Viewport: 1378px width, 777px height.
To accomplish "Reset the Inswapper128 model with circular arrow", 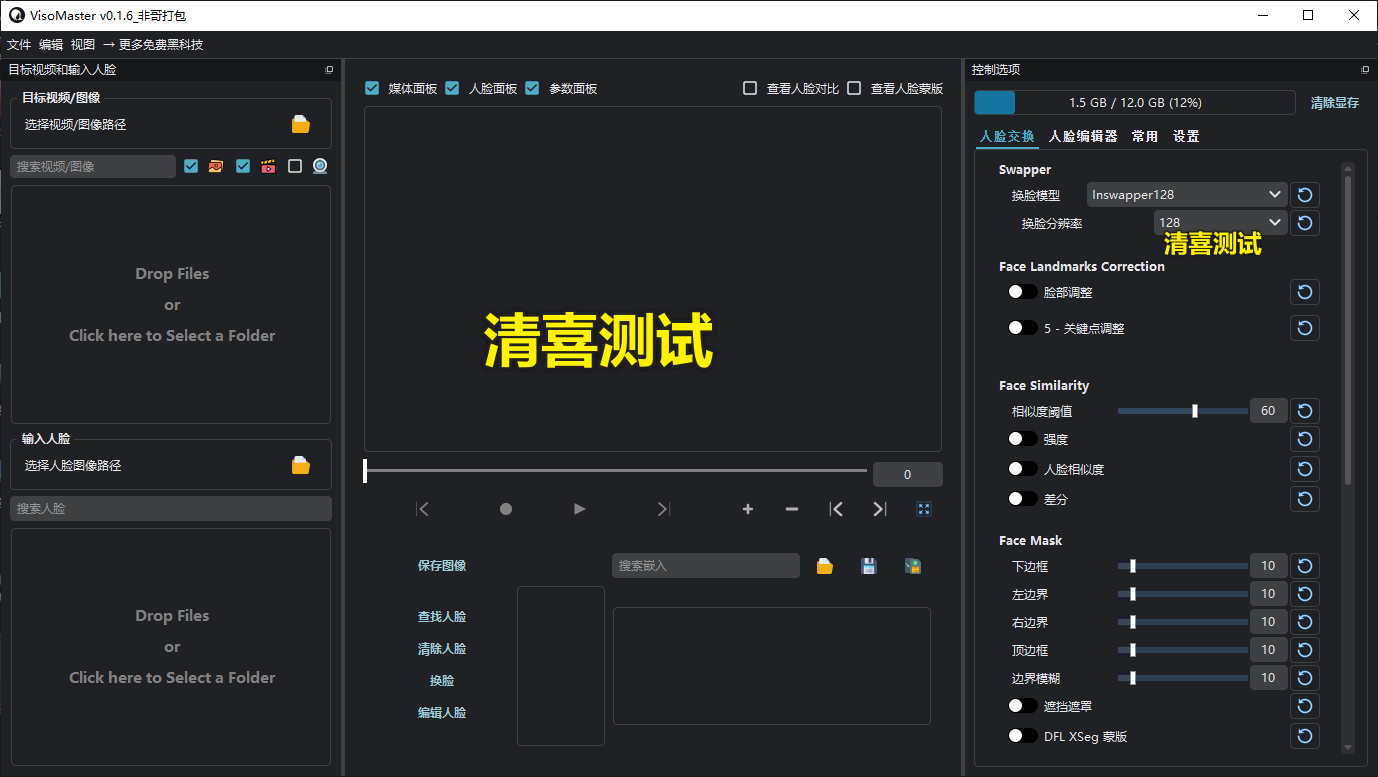I will (1304, 194).
